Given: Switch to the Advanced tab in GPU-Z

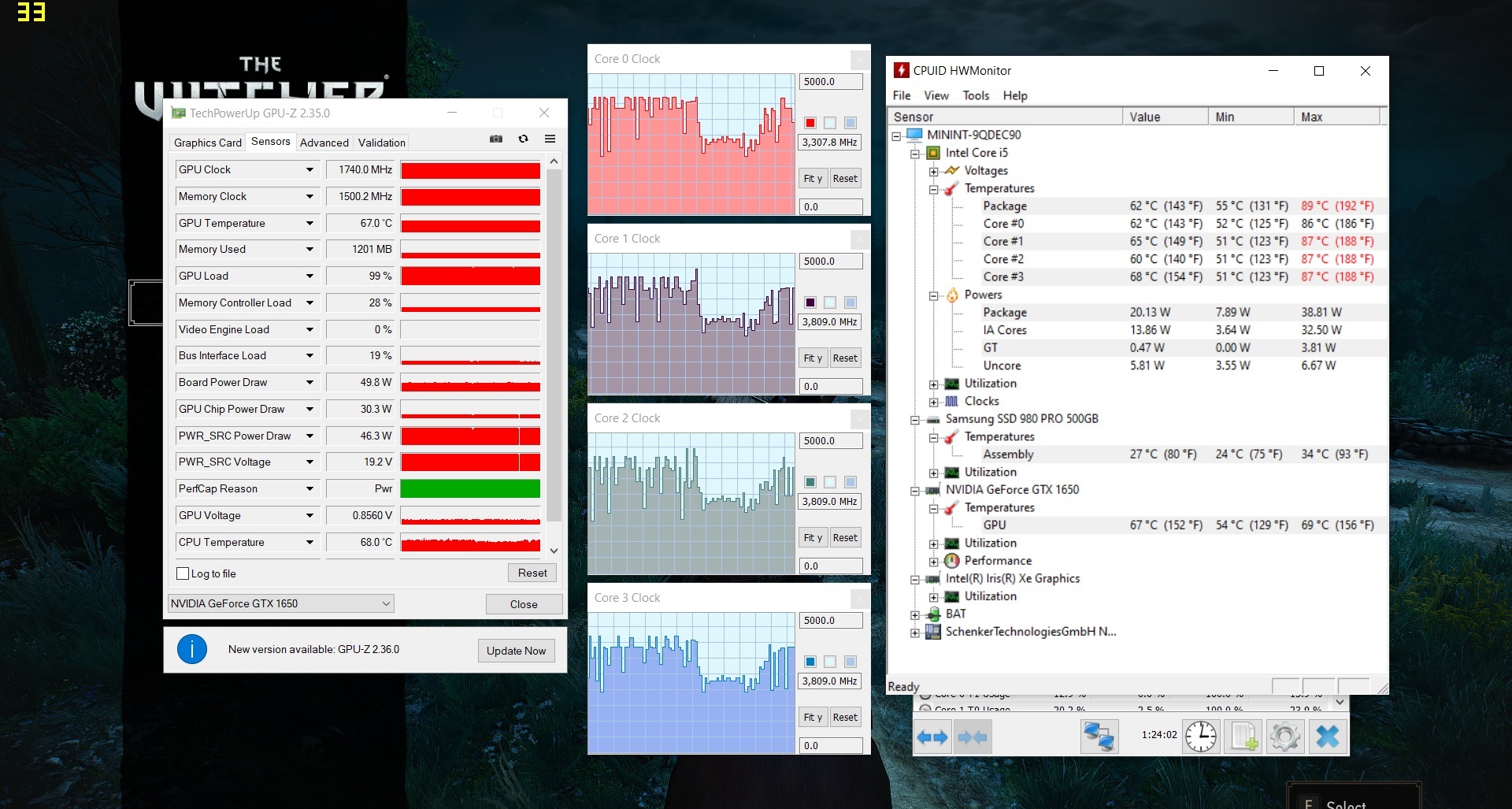Looking at the screenshot, I should [x=324, y=143].
